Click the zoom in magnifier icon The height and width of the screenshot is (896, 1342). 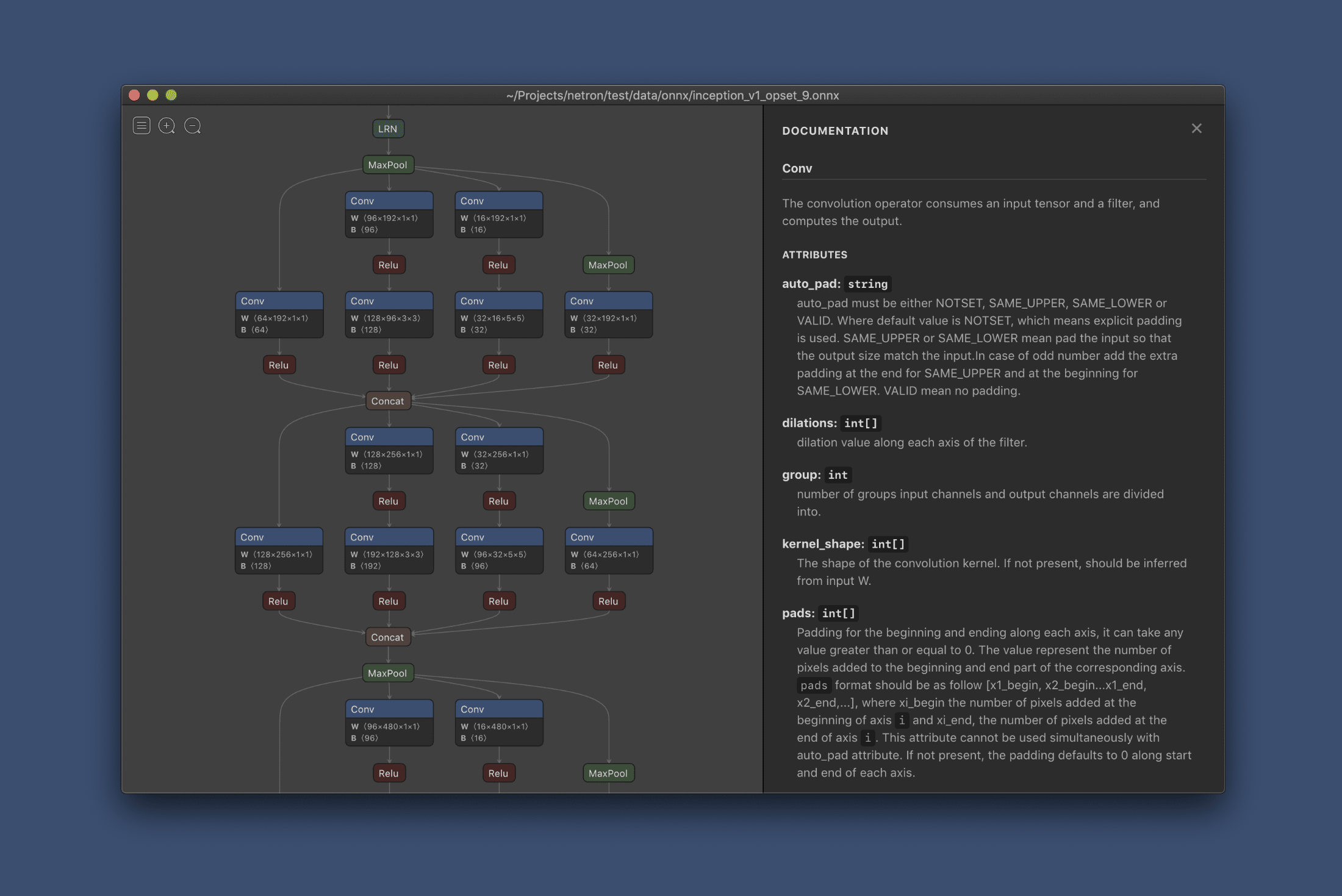pyautogui.click(x=167, y=126)
